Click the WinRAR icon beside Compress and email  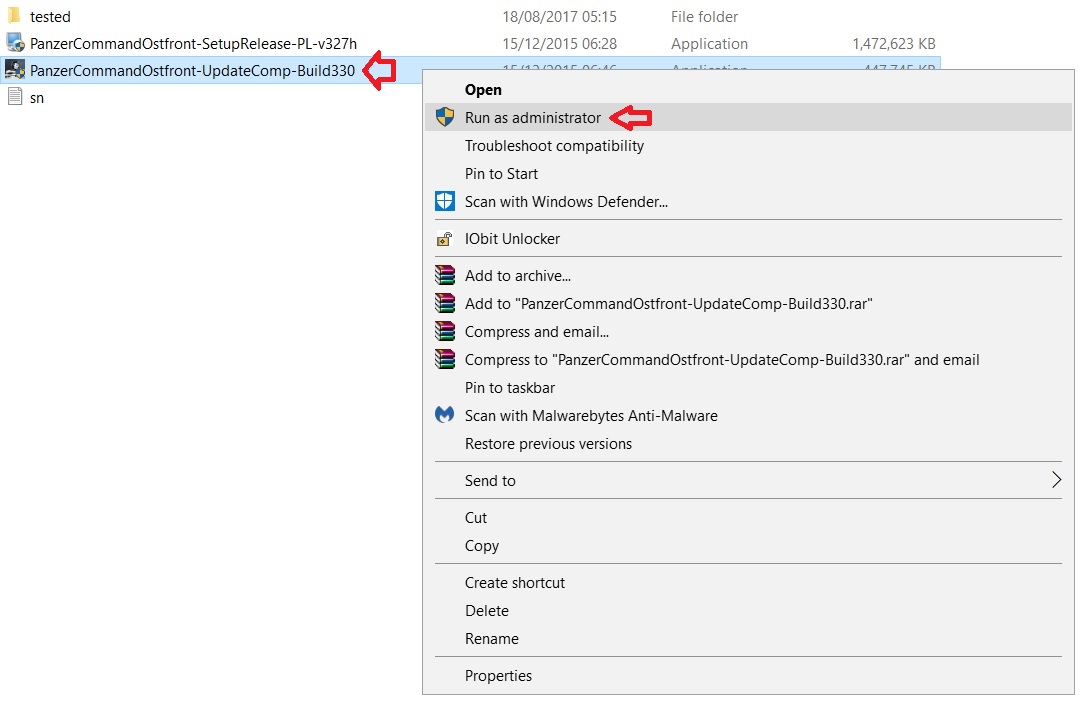click(x=445, y=331)
